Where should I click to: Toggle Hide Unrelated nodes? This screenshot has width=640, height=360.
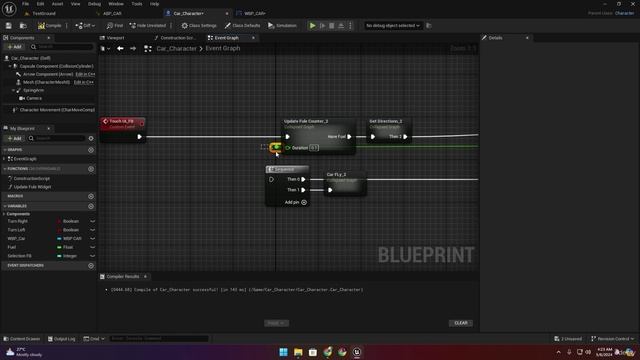click(x=148, y=26)
